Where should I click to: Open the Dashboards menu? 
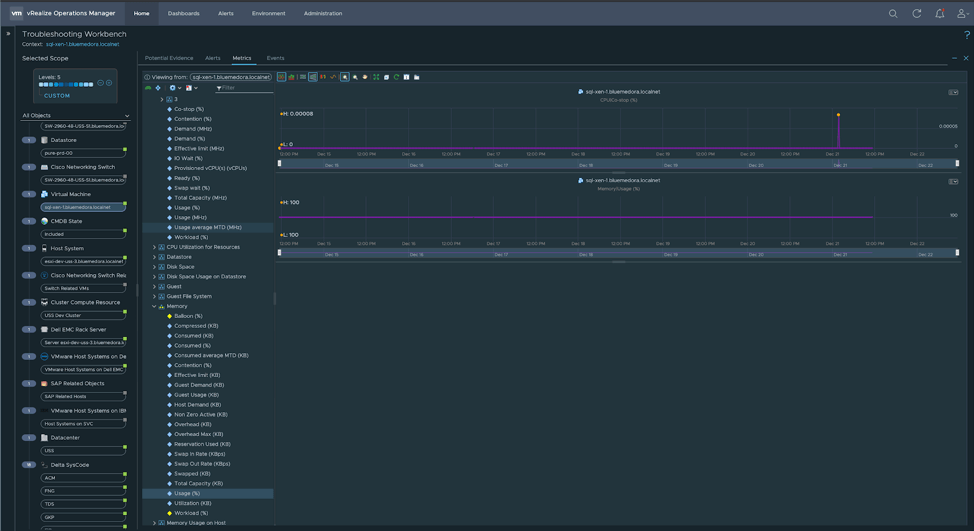tap(183, 13)
